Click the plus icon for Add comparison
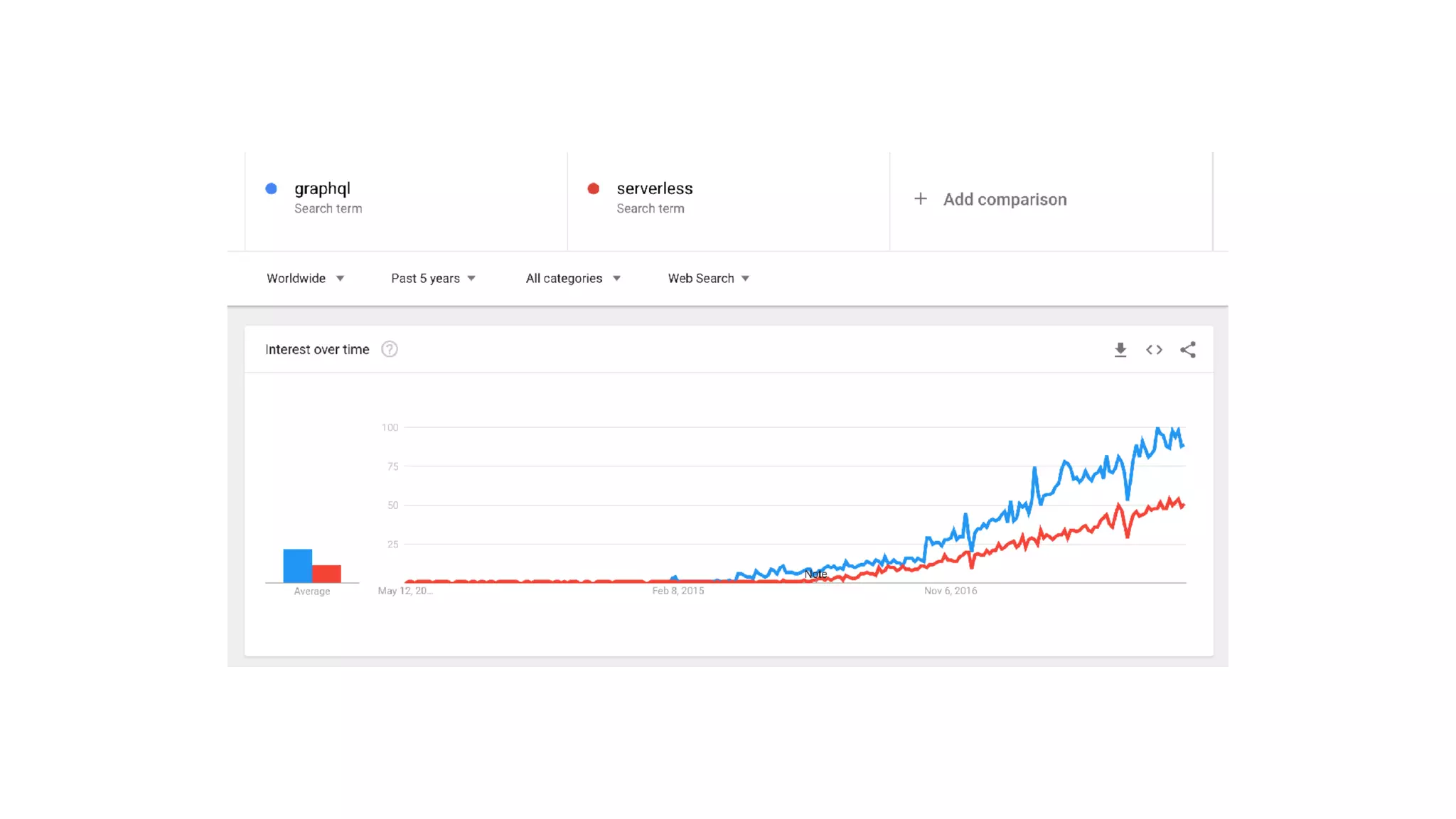Viewport: 1456px width, 819px height. tap(920, 199)
